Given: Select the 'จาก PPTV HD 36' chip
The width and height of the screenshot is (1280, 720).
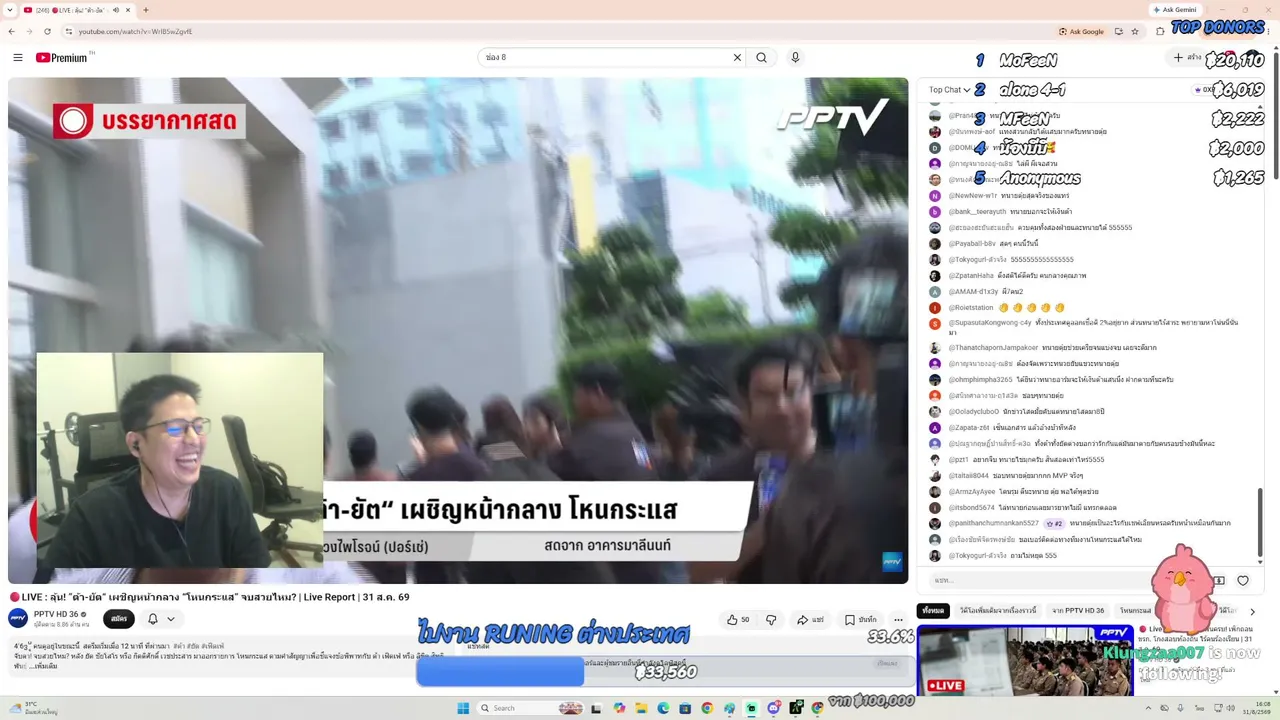Looking at the screenshot, I should 1078,611.
